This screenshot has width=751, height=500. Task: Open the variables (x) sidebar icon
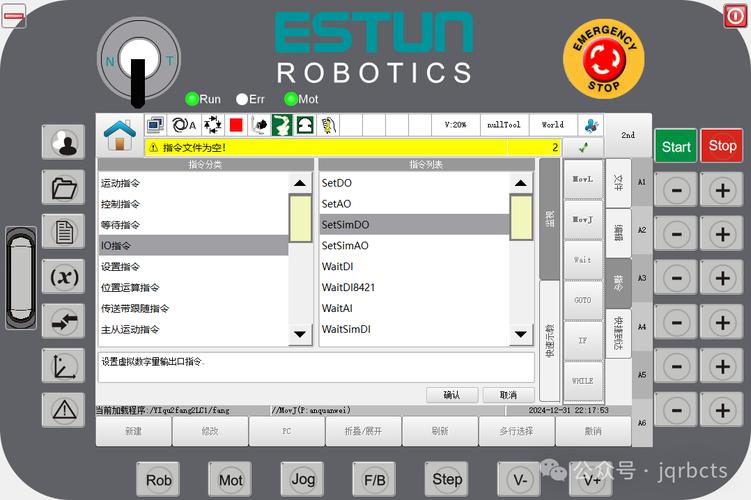click(x=64, y=276)
